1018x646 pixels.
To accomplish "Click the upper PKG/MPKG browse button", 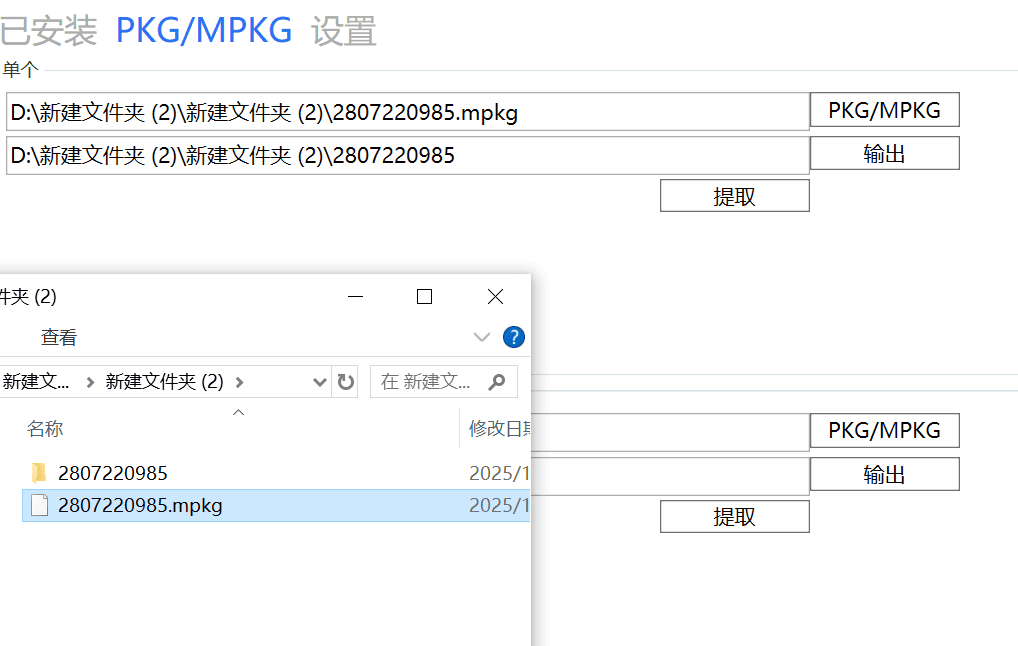I will (x=884, y=110).
